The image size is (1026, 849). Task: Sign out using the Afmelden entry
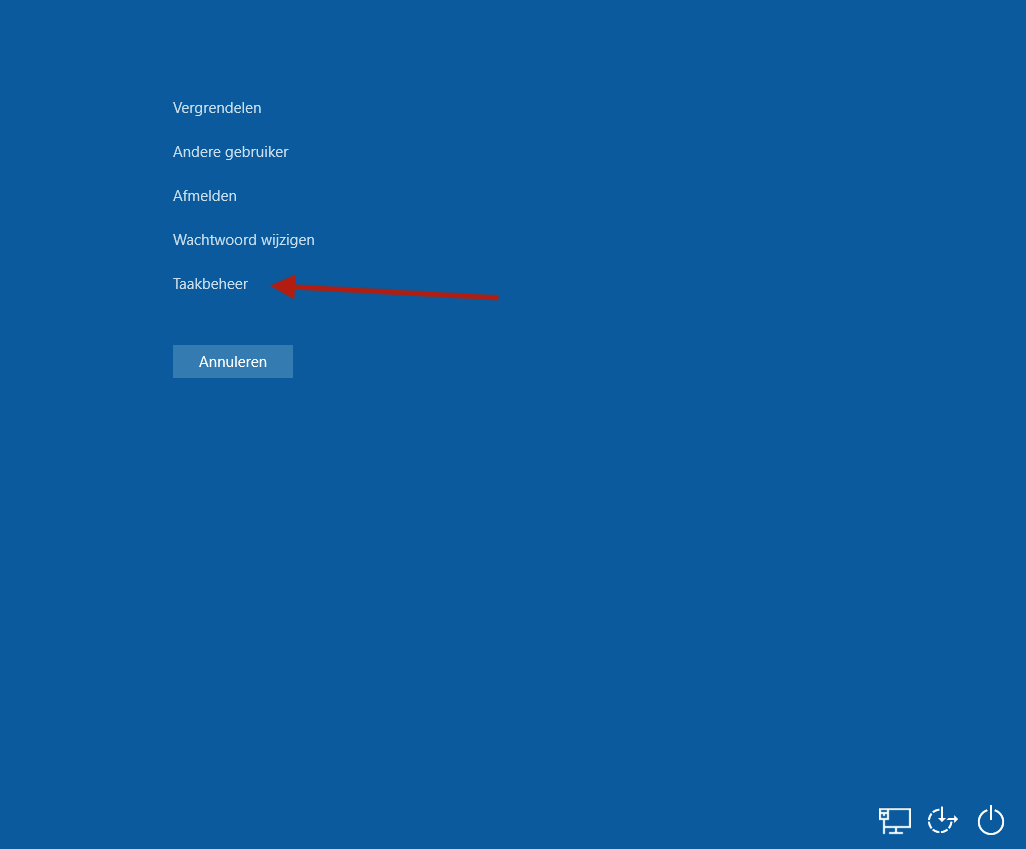[205, 196]
